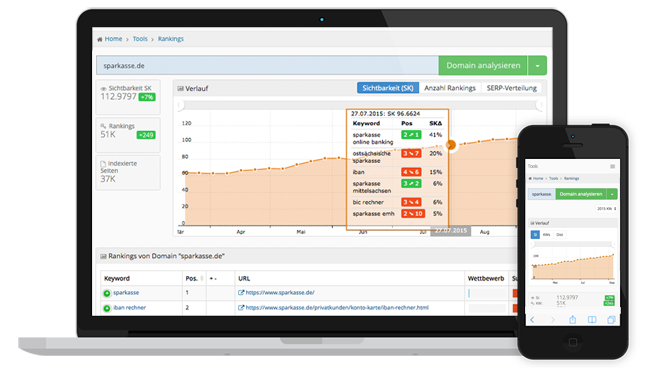Switch to Dist tab on phone
Screen dimensions: 650x368
tap(560, 235)
